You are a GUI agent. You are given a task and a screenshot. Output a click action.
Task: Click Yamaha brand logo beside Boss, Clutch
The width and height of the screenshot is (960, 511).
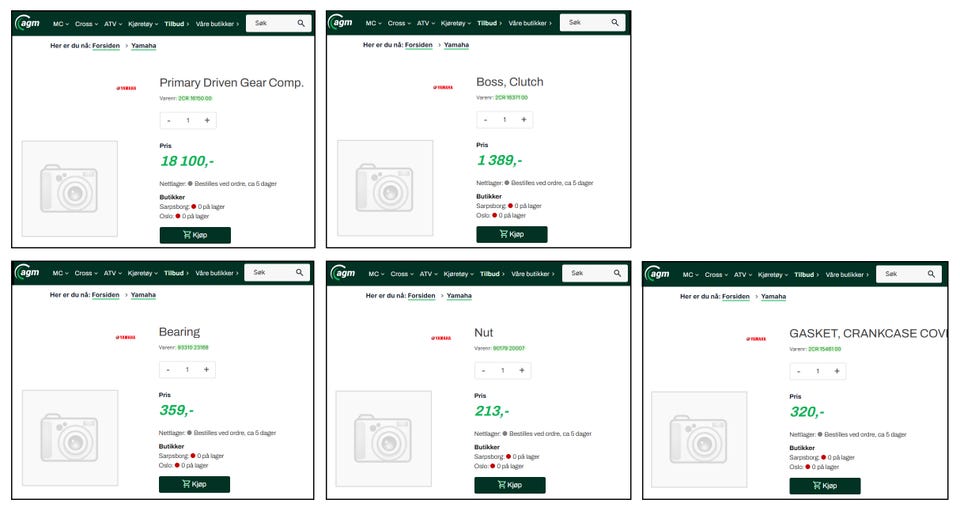tap(443, 88)
